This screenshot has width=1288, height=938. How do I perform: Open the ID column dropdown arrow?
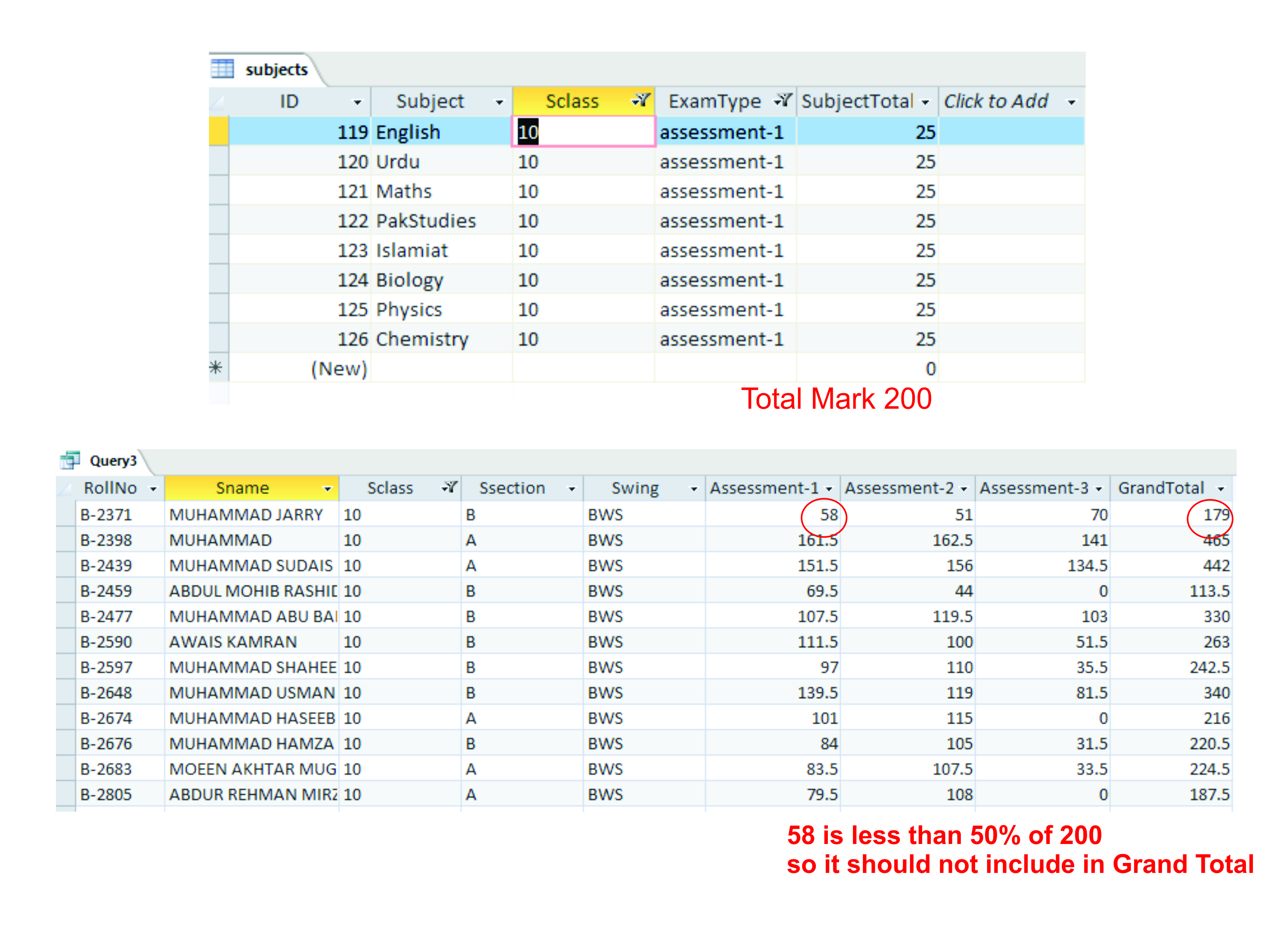(x=357, y=102)
